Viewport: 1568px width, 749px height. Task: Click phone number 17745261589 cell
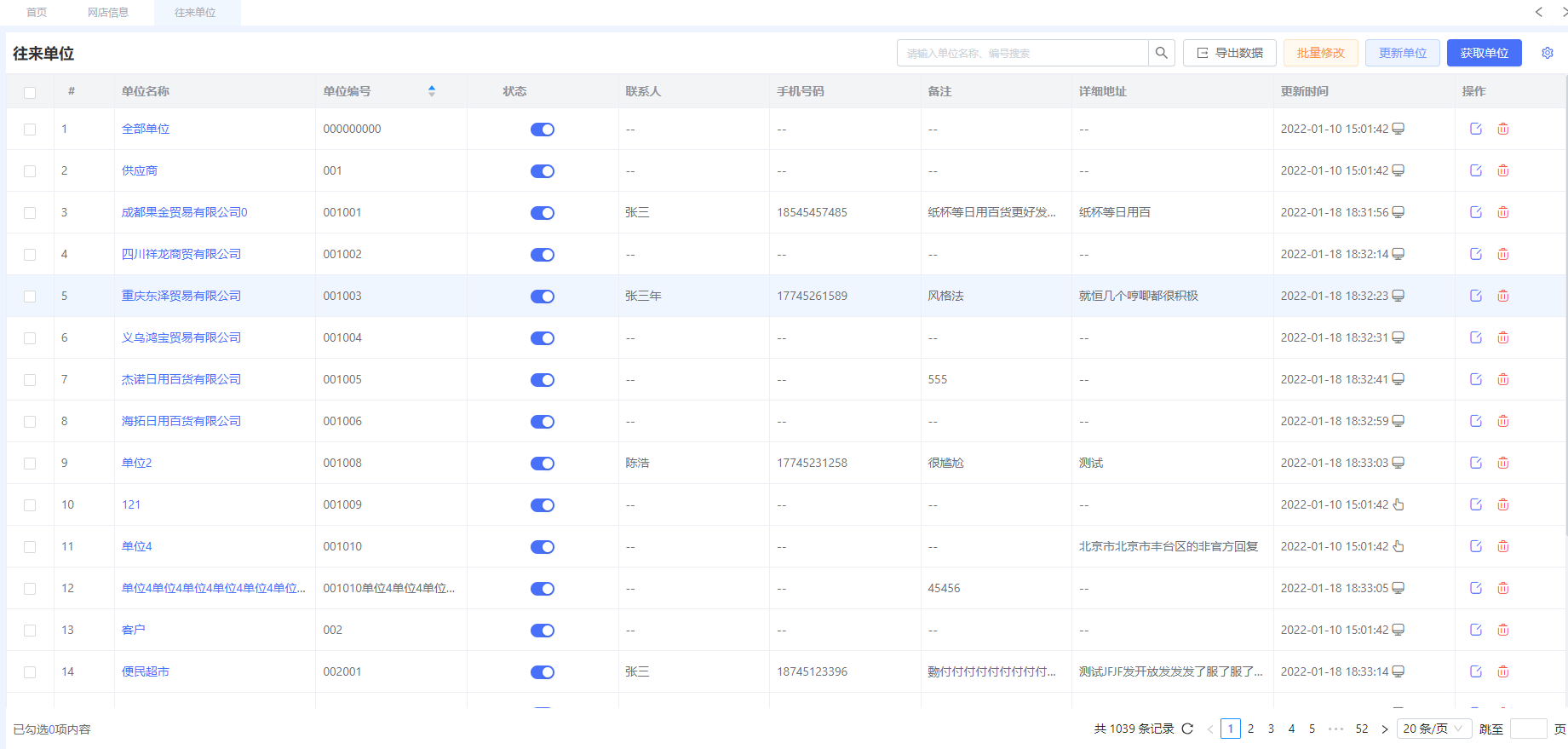[812, 296]
